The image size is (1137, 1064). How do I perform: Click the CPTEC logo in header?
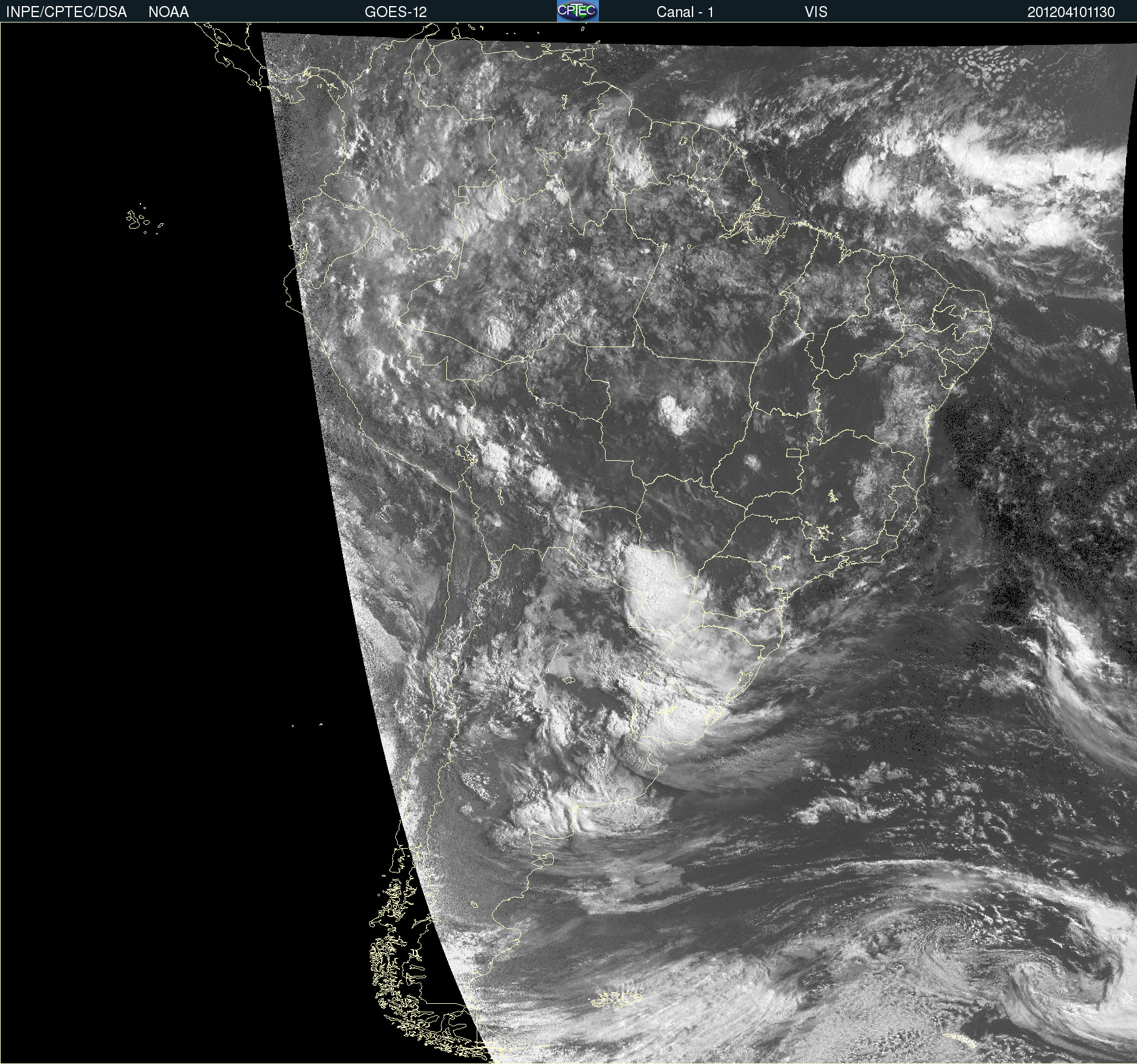(578, 11)
